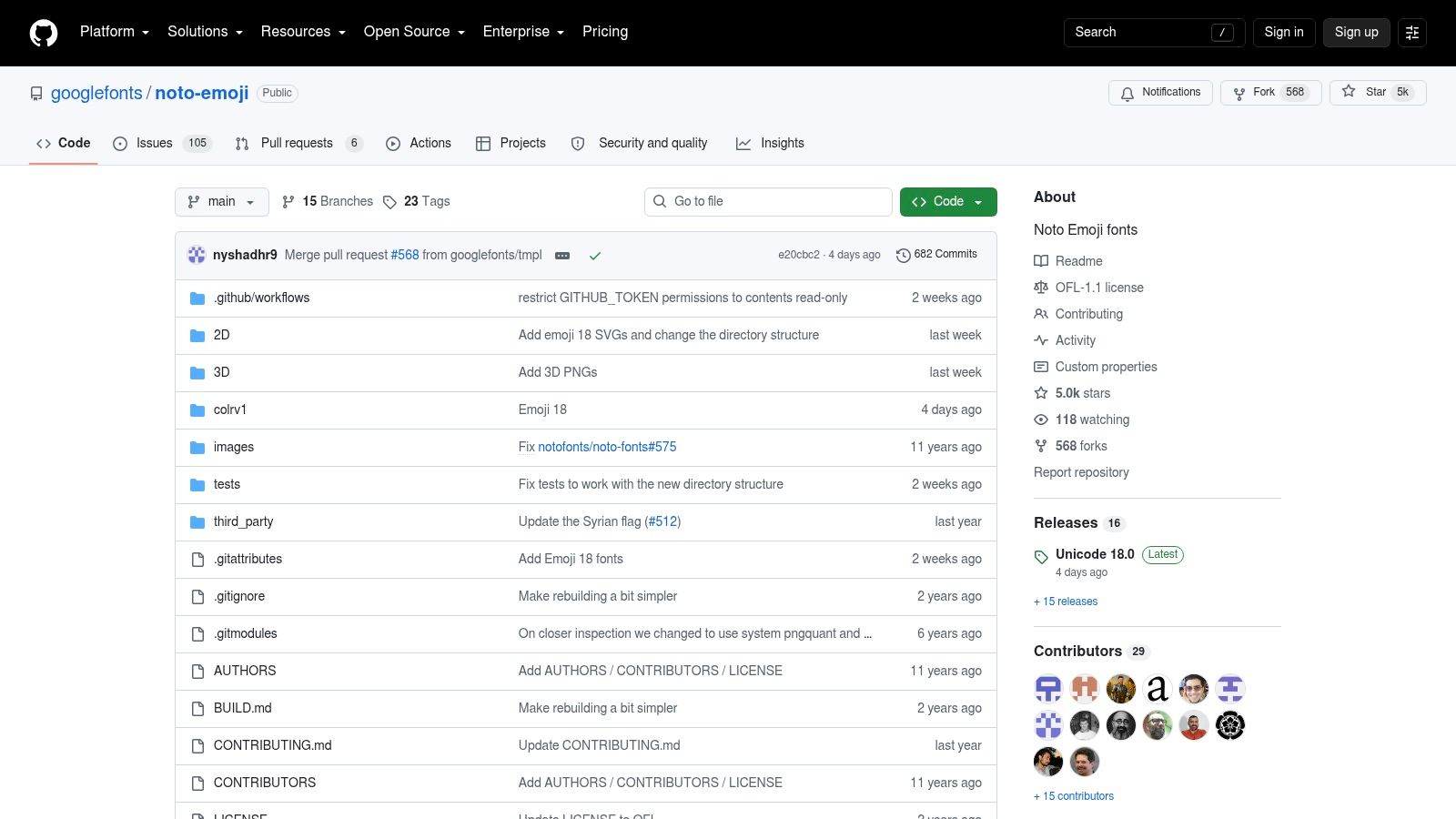Expand the green Code dropdown button
This screenshot has height=819, width=1456.
[x=948, y=202]
